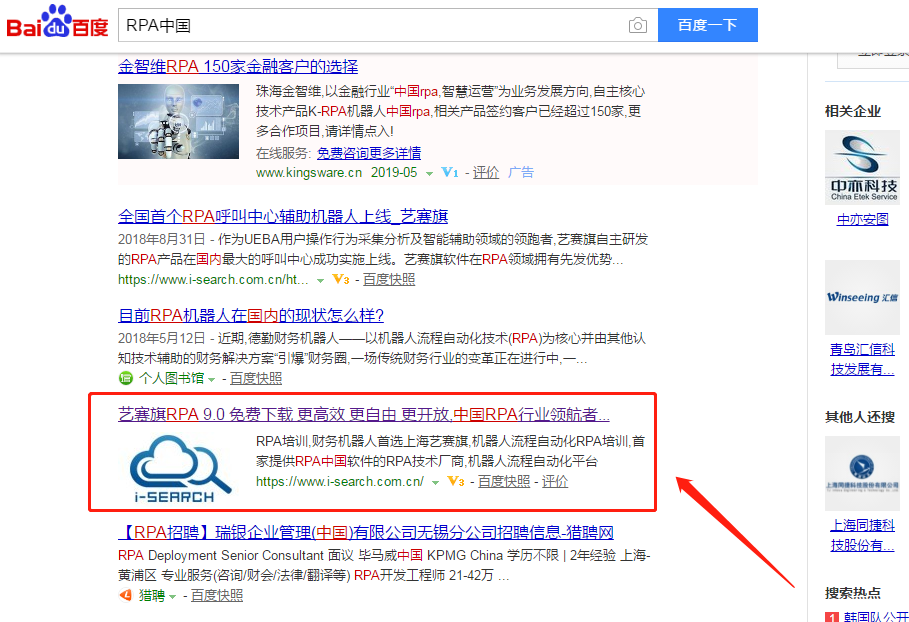
Task: Open result 目前RPA机器人在国内的现状怎么样?
Action: coord(251,315)
